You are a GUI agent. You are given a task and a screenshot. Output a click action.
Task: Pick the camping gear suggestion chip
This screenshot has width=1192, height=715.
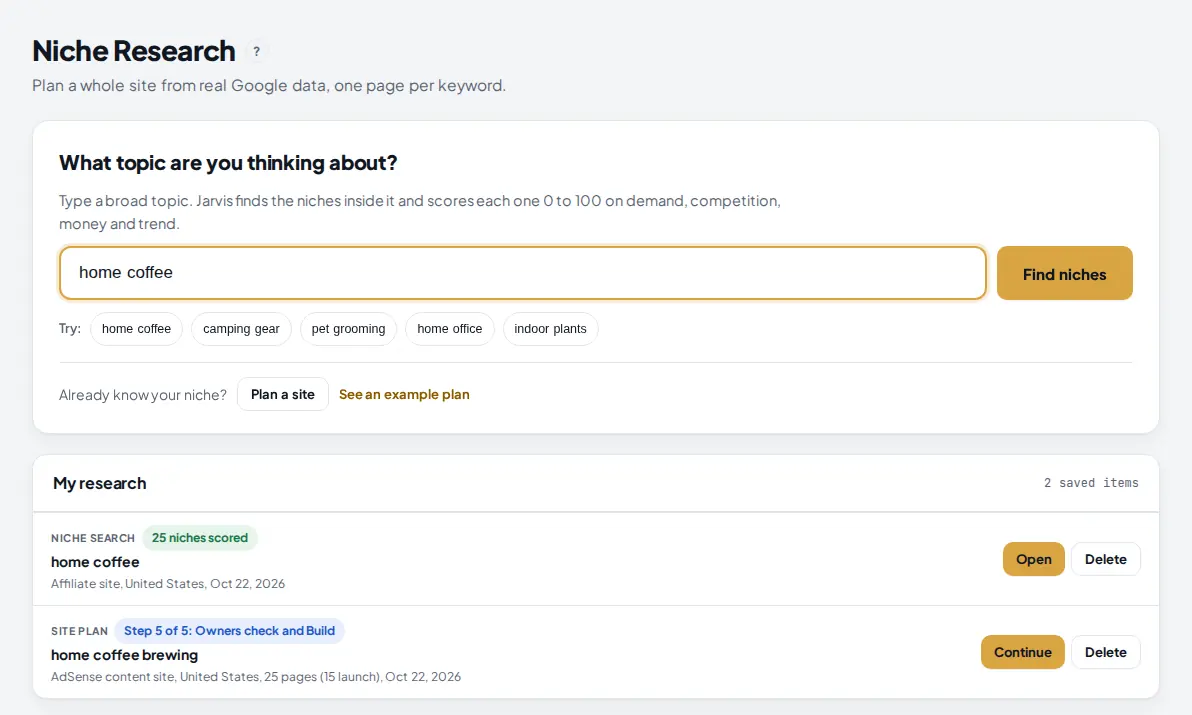241,329
